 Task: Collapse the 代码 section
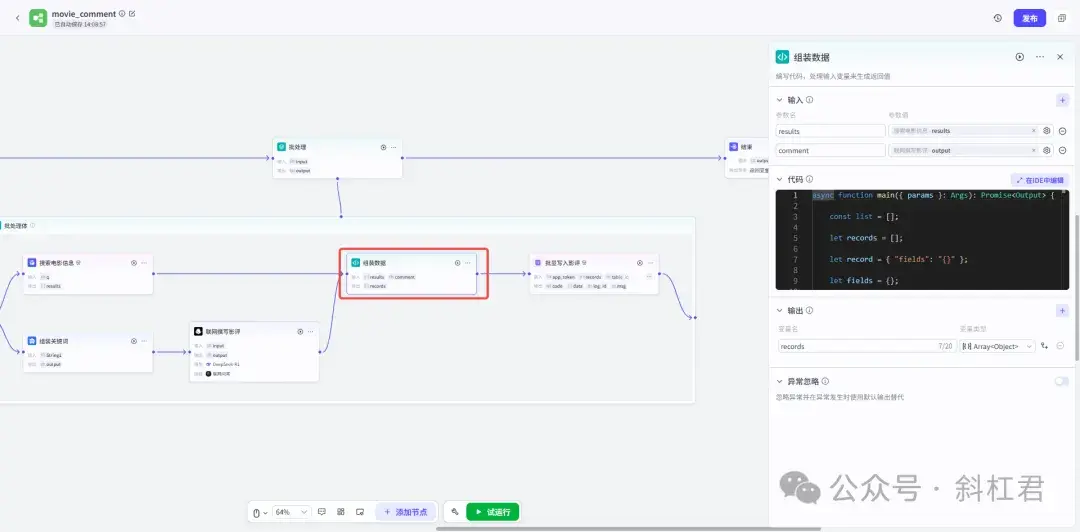coord(780,179)
